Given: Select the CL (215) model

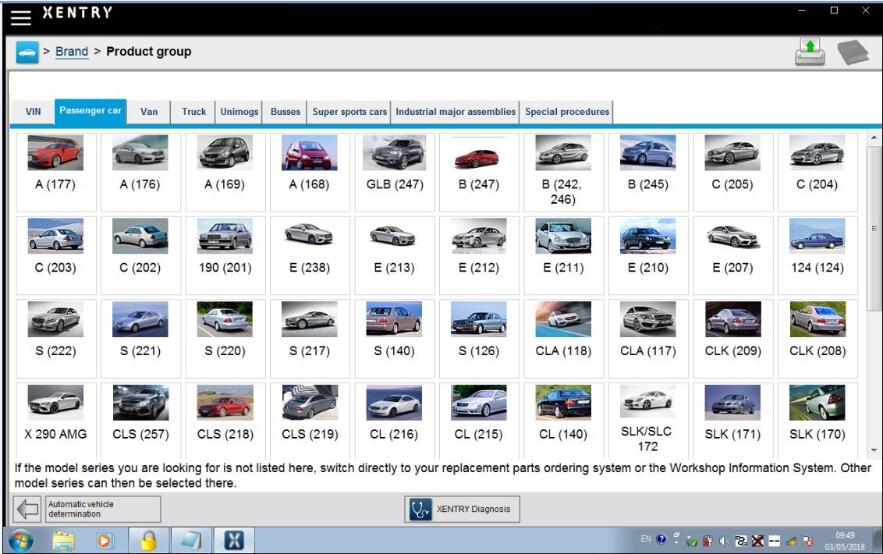Looking at the screenshot, I should coord(479,420).
